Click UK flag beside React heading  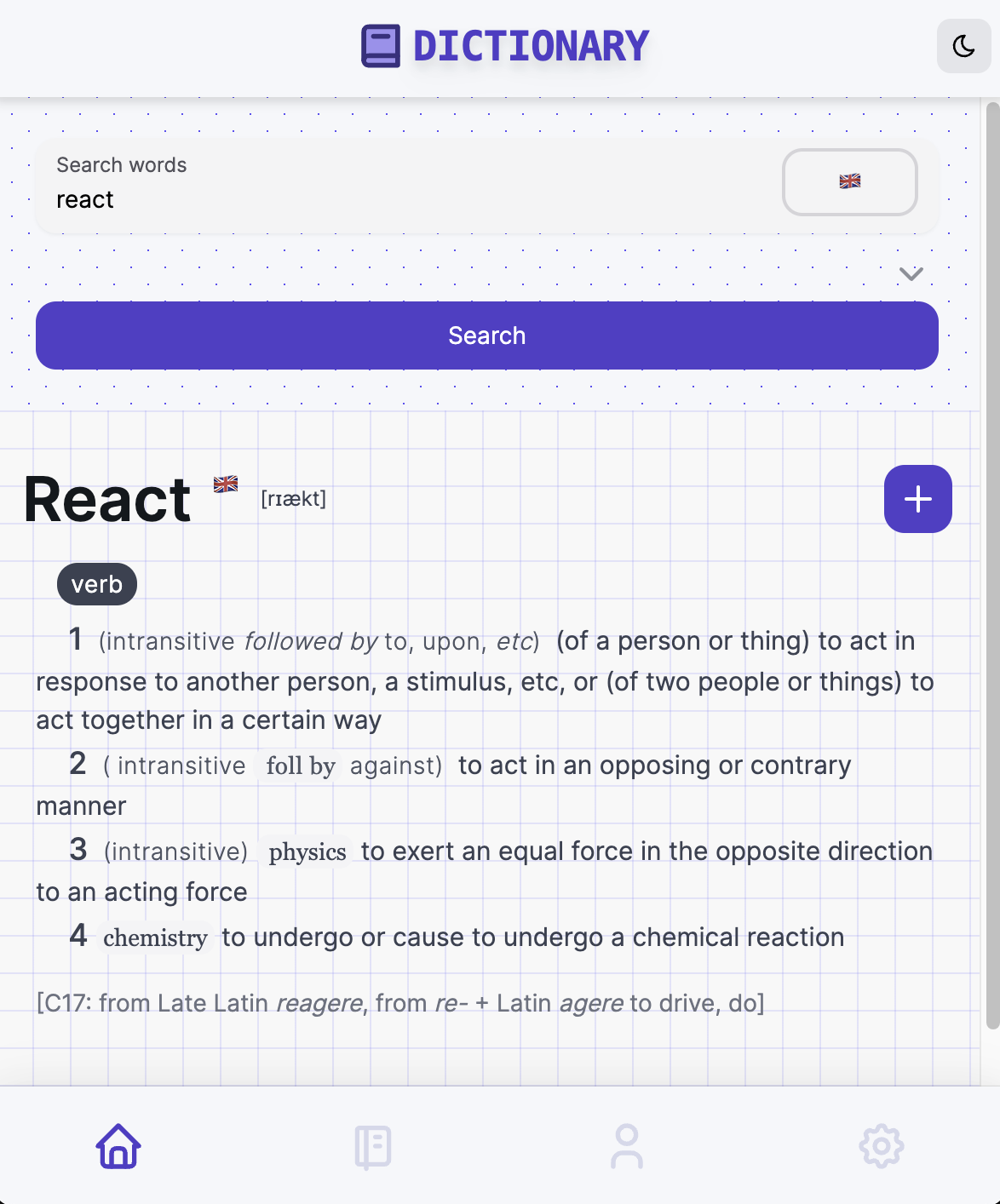click(226, 484)
